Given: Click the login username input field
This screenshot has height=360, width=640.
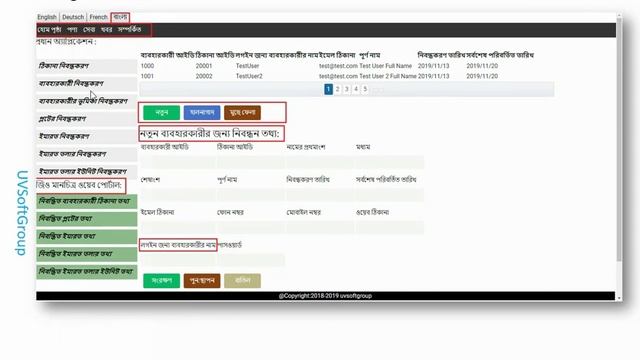Looking at the screenshot, I should click(x=178, y=260).
